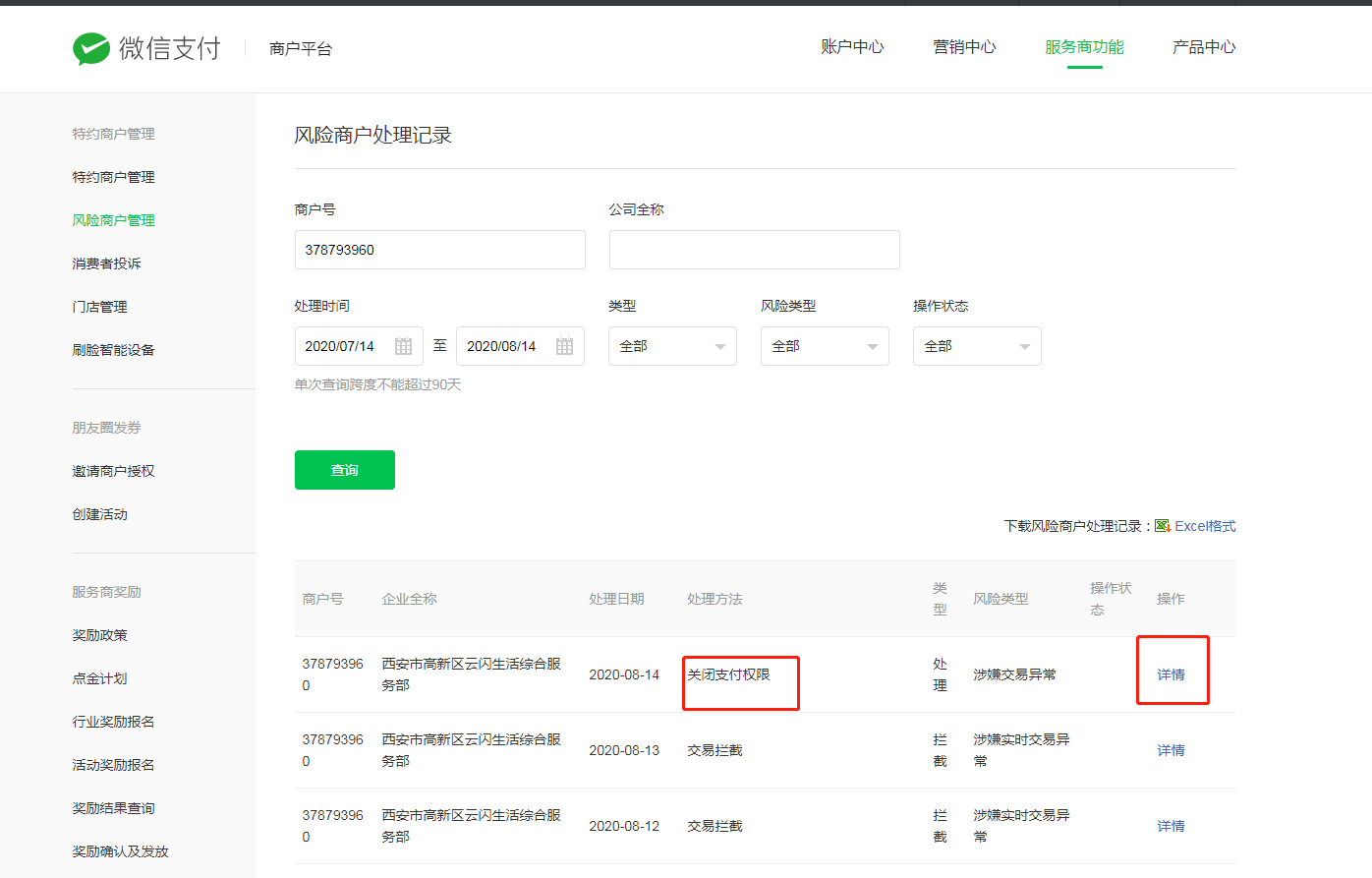The width and height of the screenshot is (1372, 878).
Task: Open 详情 for 2020-08-14 record
Action: pyautogui.click(x=1171, y=674)
